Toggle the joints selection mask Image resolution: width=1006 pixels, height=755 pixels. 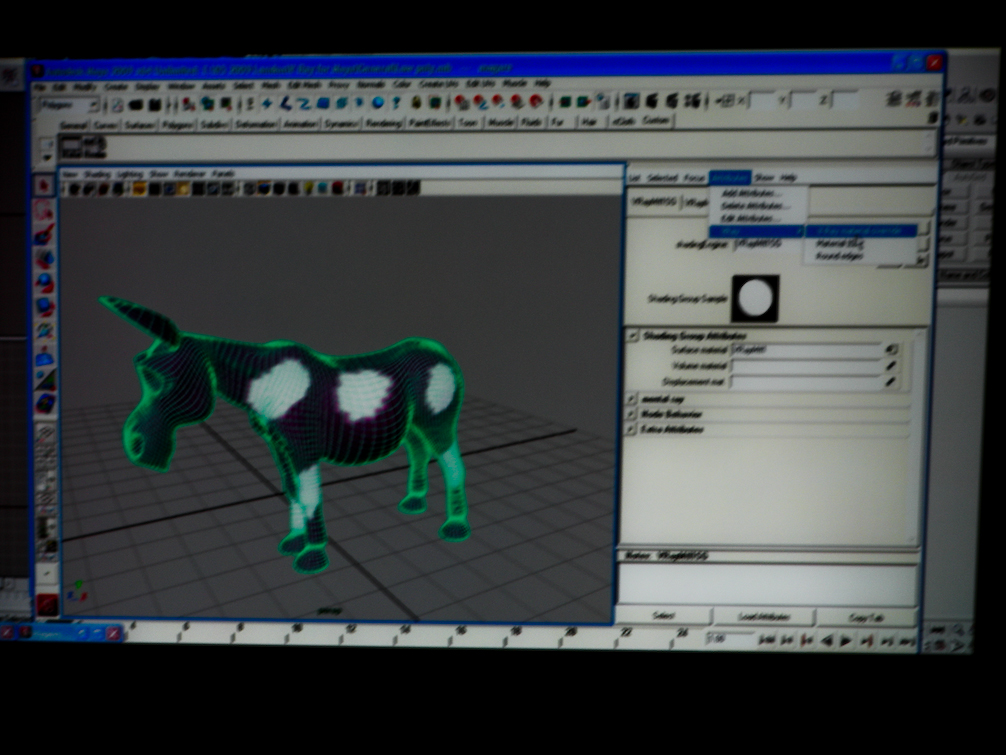tap(286, 103)
